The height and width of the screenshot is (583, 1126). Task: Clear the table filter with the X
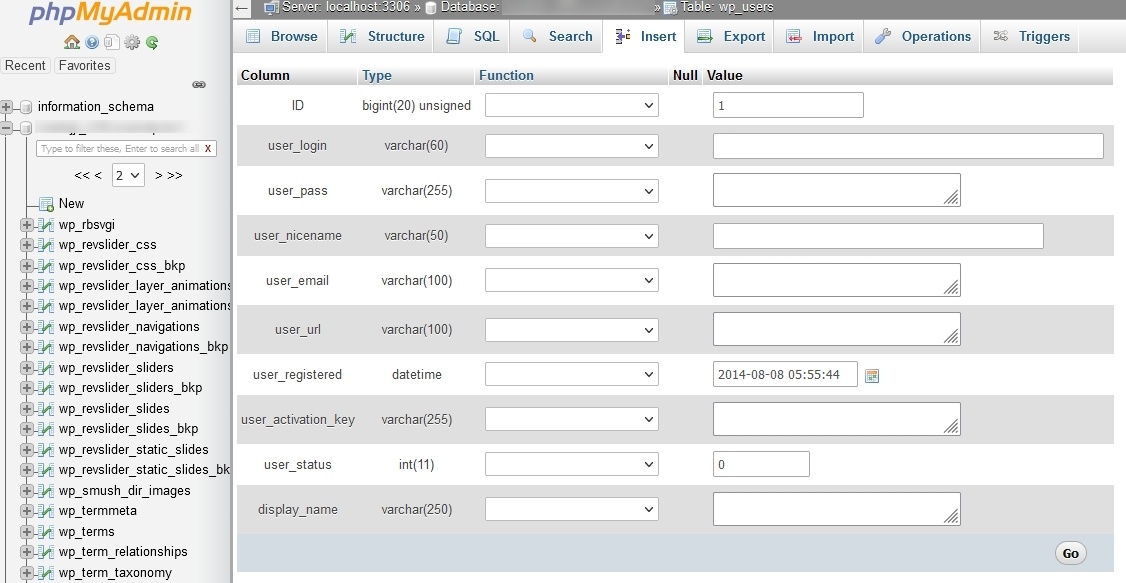(208, 149)
